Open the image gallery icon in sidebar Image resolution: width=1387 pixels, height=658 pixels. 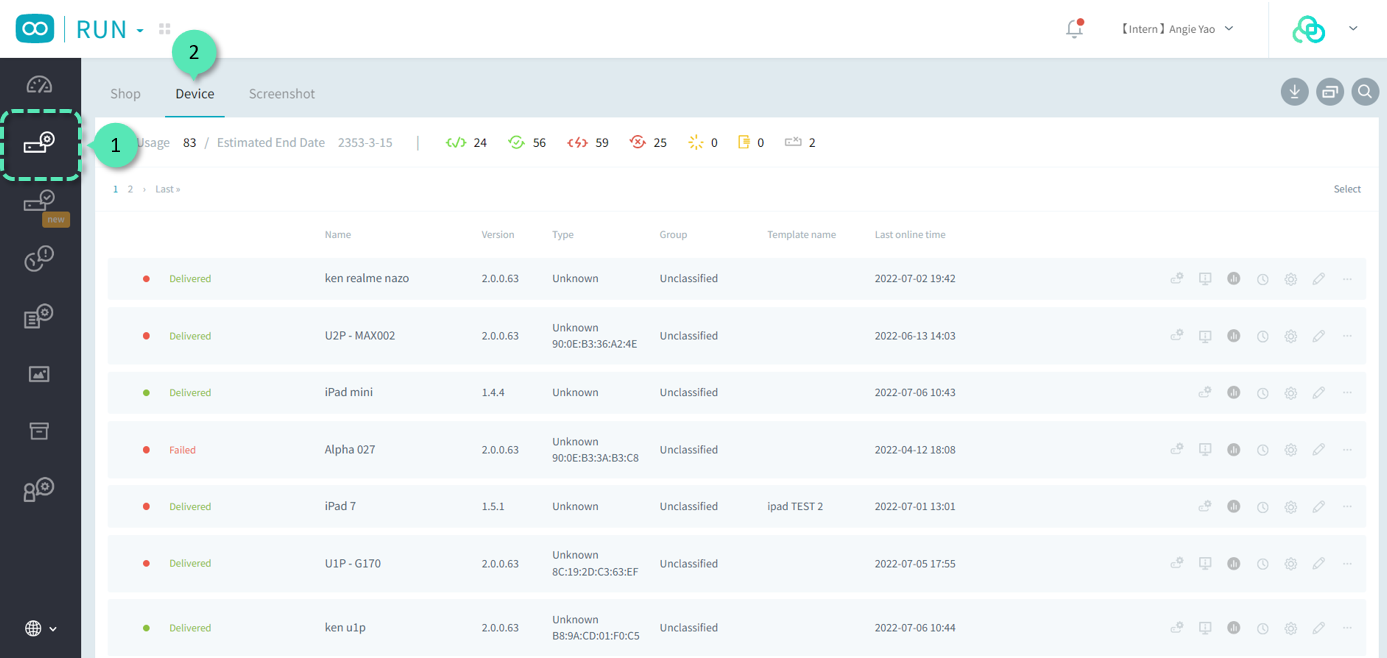(x=39, y=374)
